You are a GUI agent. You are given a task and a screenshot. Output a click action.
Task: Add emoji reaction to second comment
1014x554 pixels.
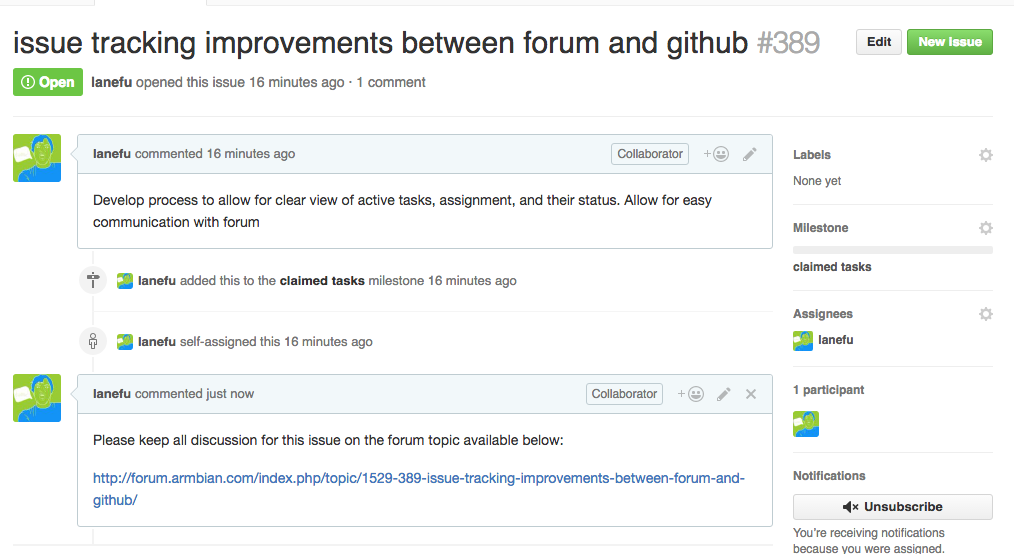coord(690,394)
